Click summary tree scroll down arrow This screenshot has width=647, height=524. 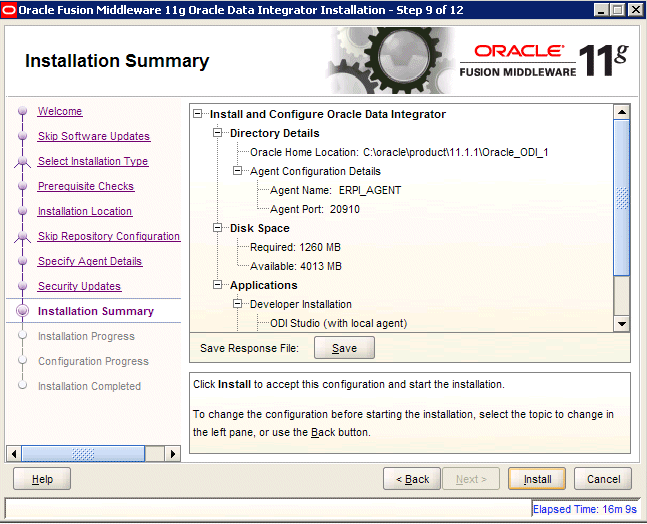tap(621, 324)
